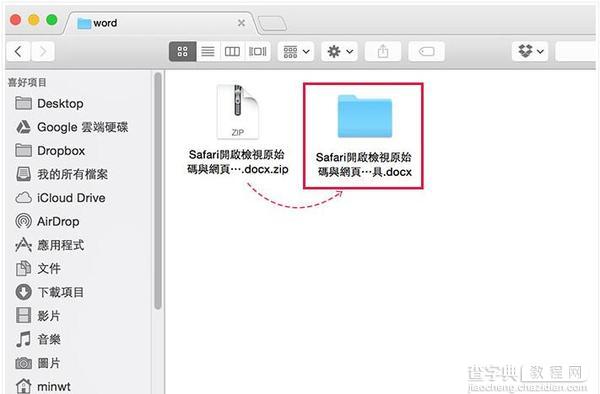Open the item arrangement dropdown

[x=296, y=51]
